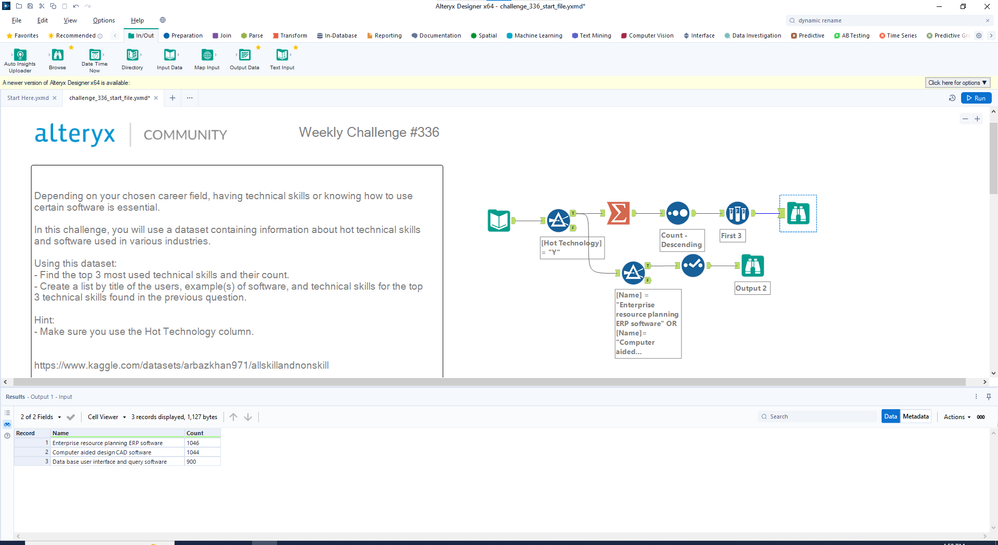
Task: Click the Sort node labeled Count - Descending
Action: (x=678, y=213)
